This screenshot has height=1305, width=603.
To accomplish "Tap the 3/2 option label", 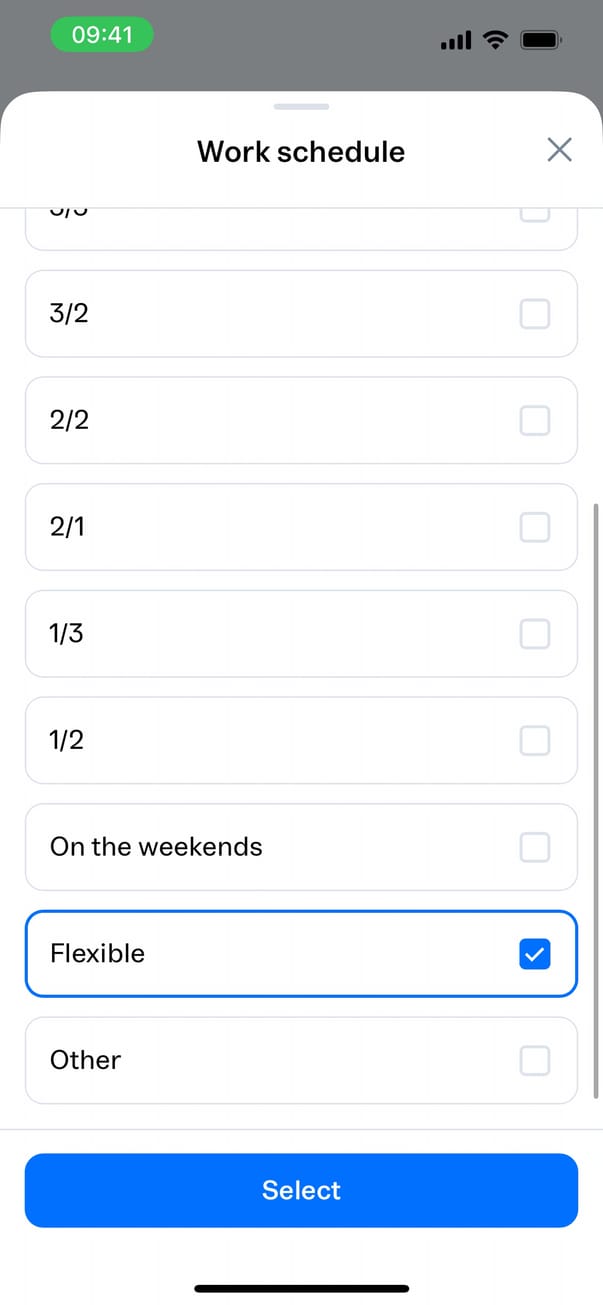I will pos(69,314).
